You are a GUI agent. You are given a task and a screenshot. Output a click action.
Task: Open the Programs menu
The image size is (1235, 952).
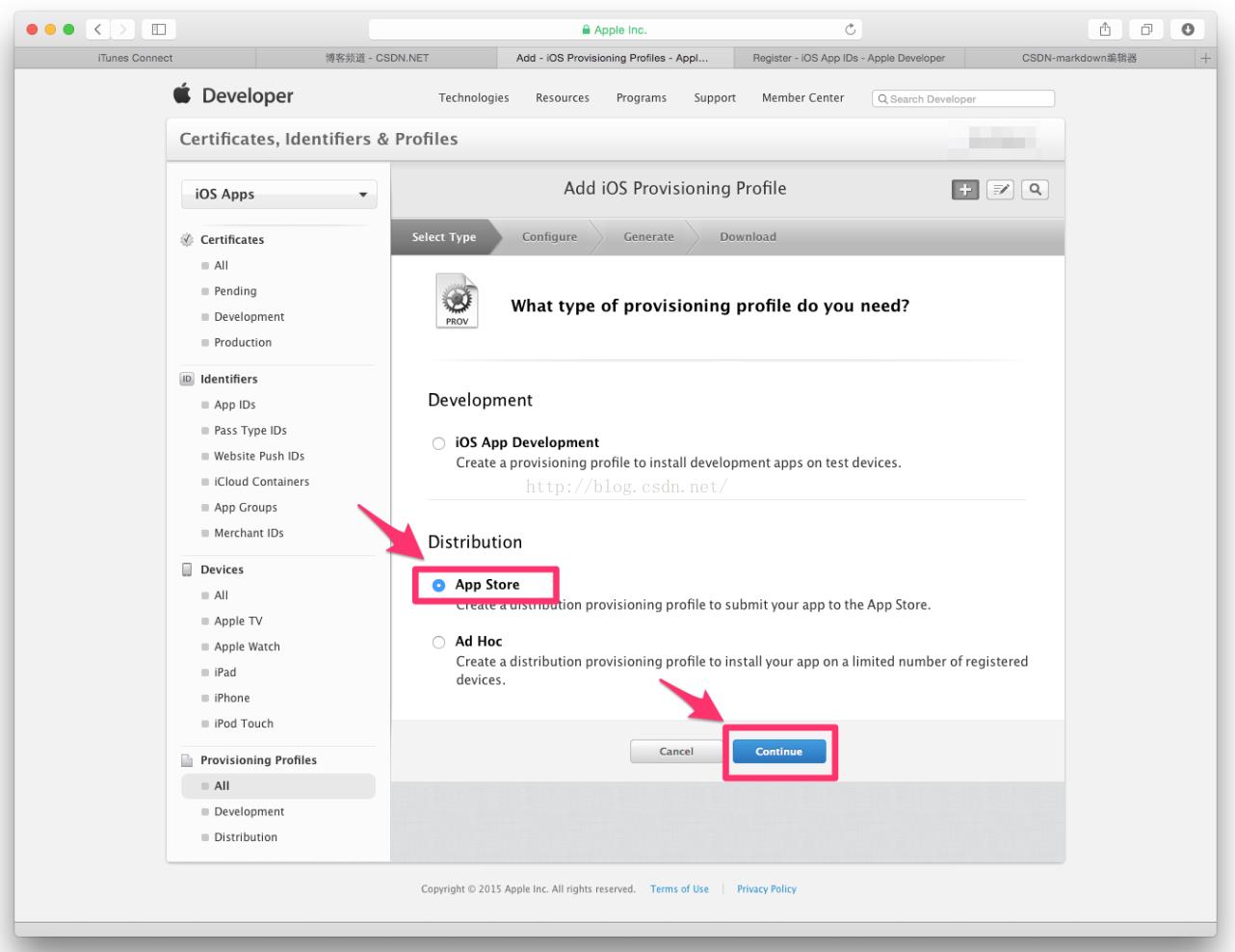[642, 98]
